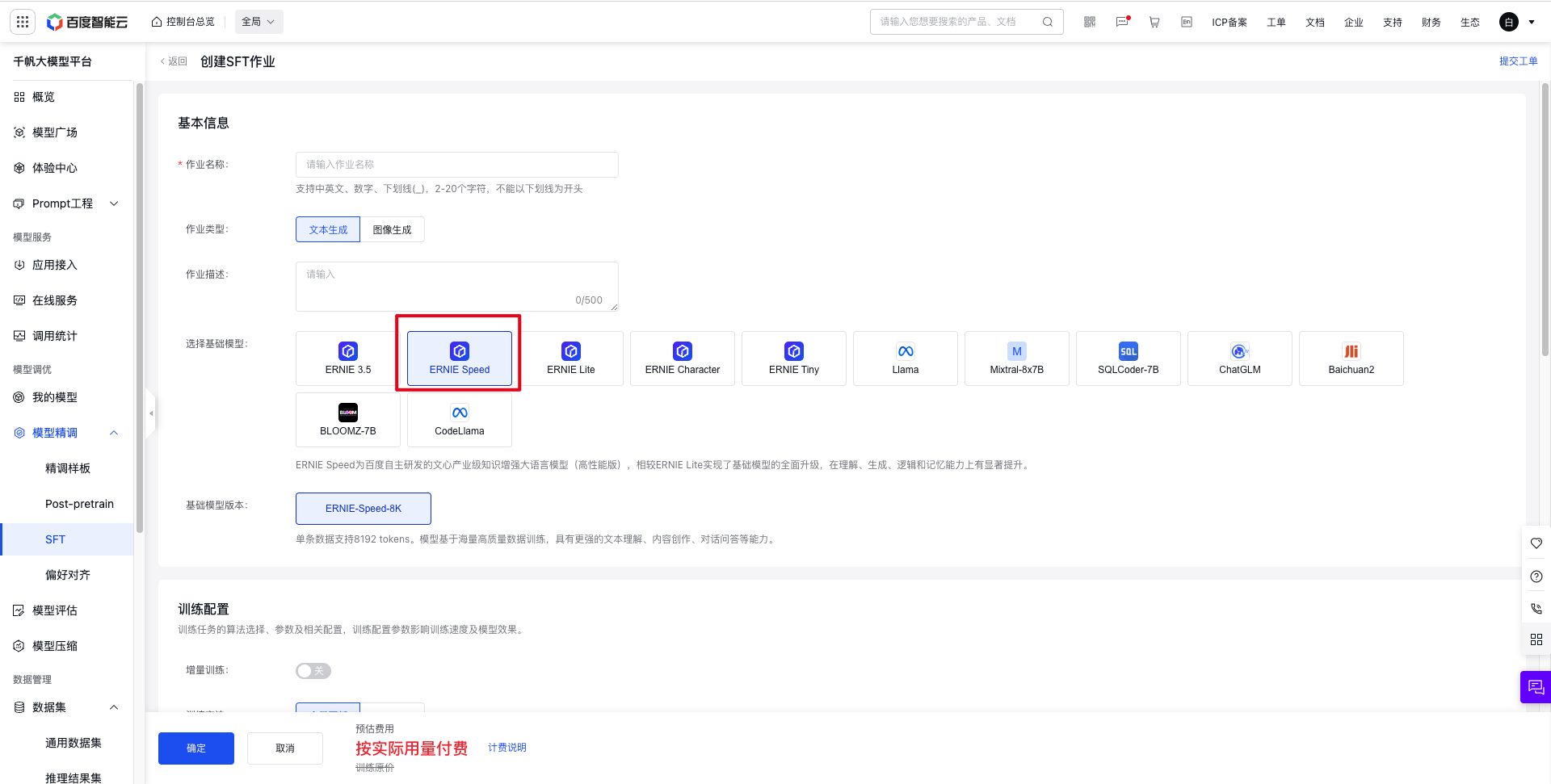Collapse the 模型精调 sidebar section

(114, 433)
